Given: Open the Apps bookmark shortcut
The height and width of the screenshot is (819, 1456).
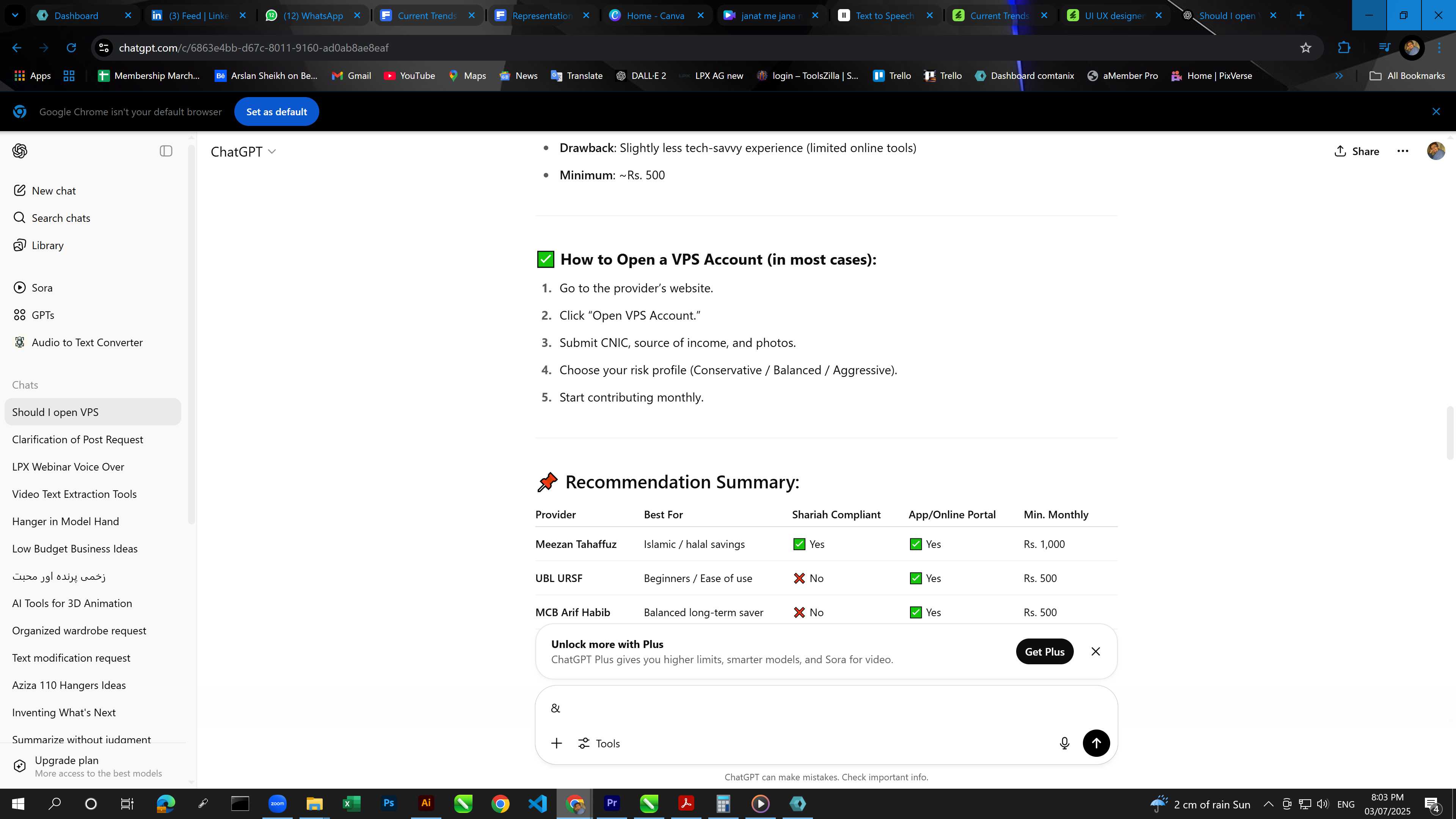Looking at the screenshot, I should (x=32, y=76).
